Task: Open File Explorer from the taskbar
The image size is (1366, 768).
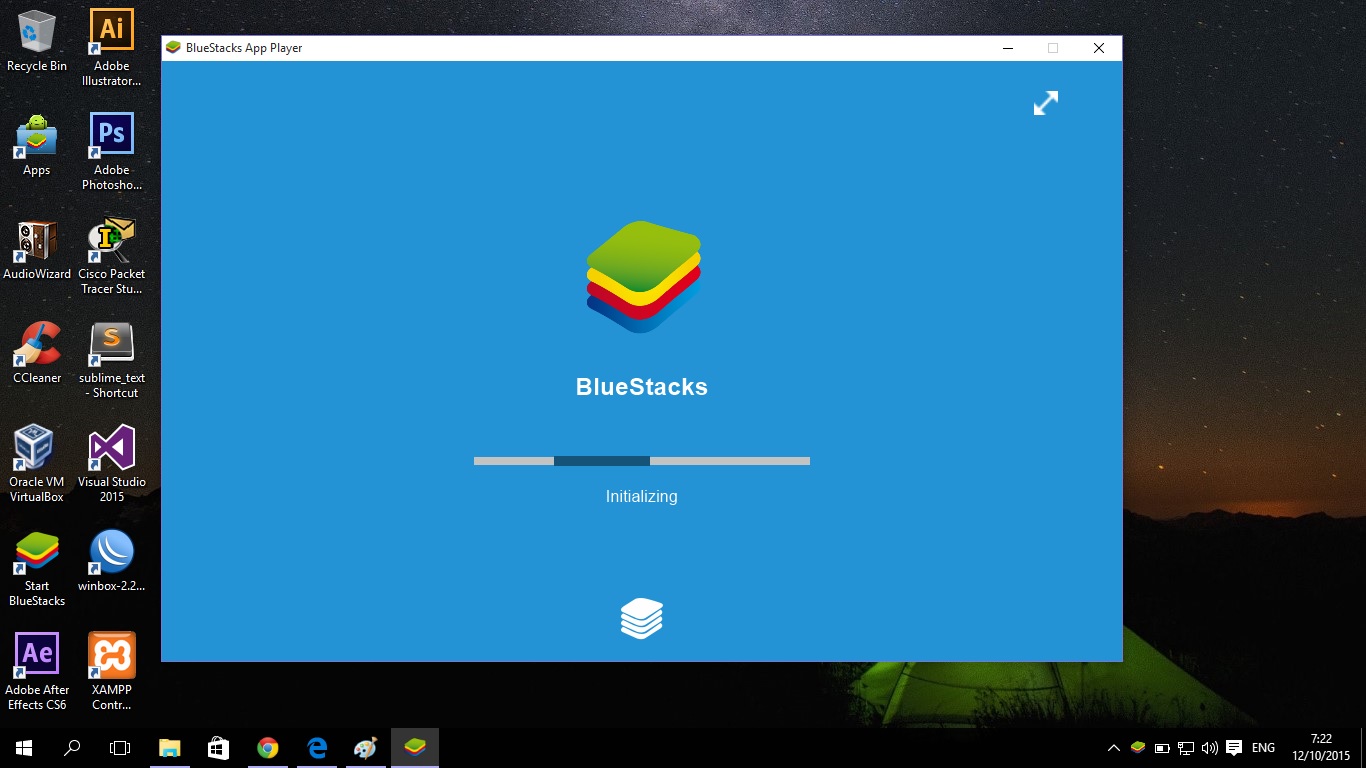Action: click(x=170, y=748)
